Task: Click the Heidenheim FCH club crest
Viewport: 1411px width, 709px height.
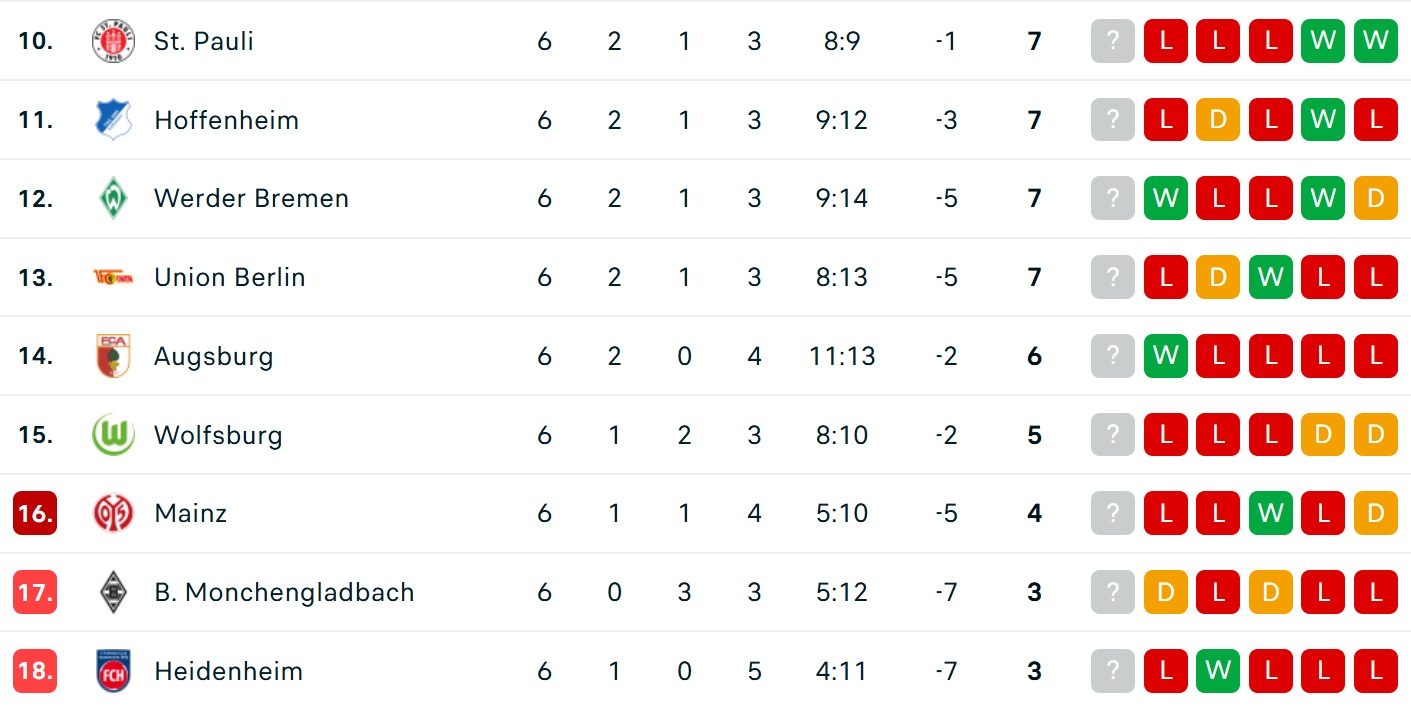Action: point(113,671)
